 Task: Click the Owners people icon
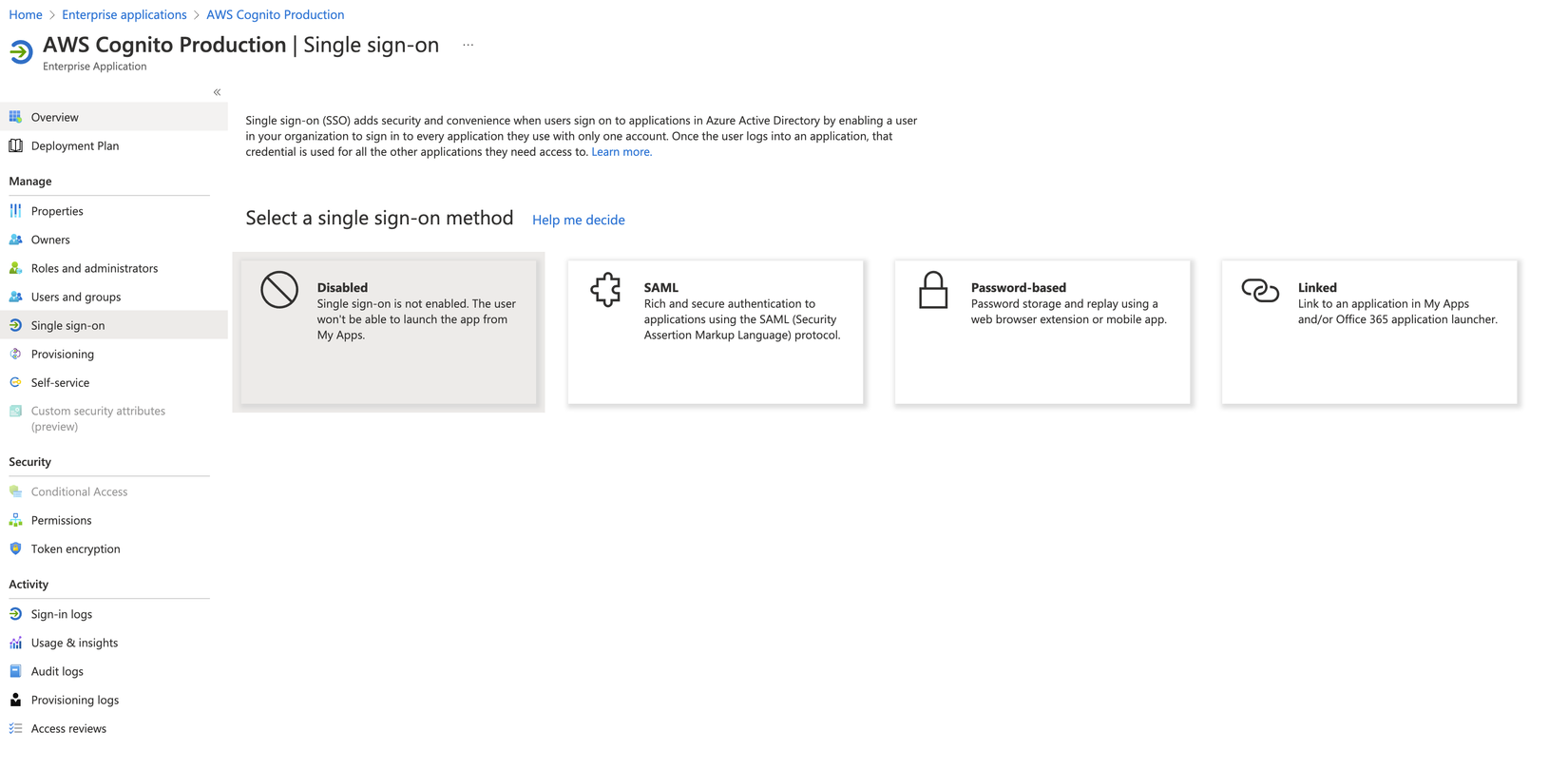(15, 240)
